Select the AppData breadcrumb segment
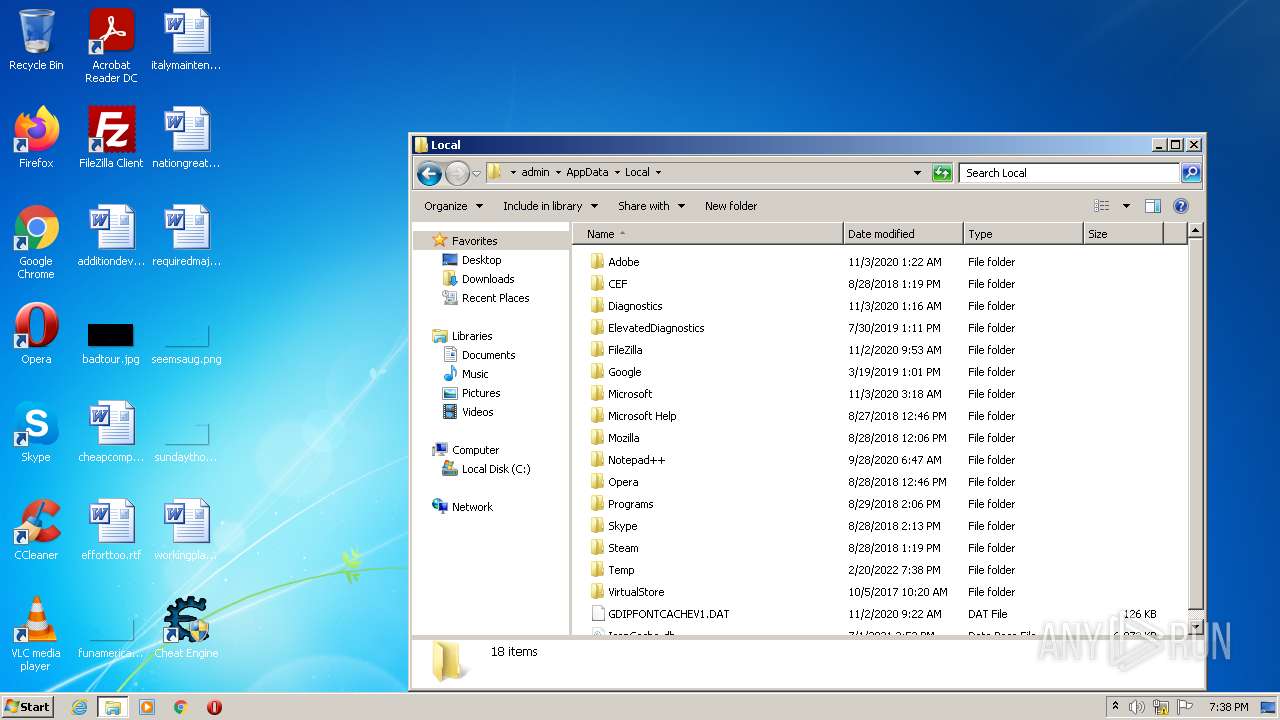Screen dimensions: 1280x720 (587, 172)
